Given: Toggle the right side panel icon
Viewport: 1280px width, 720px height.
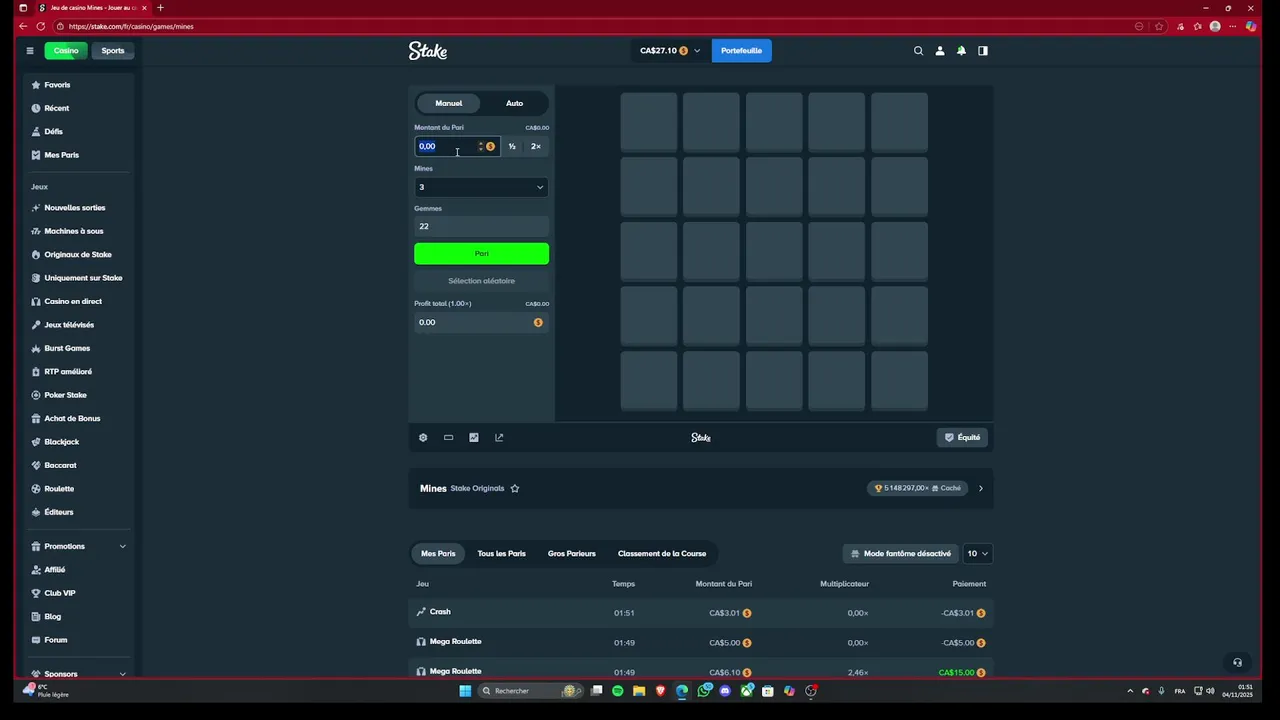Looking at the screenshot, I should [x=983, y=51].
